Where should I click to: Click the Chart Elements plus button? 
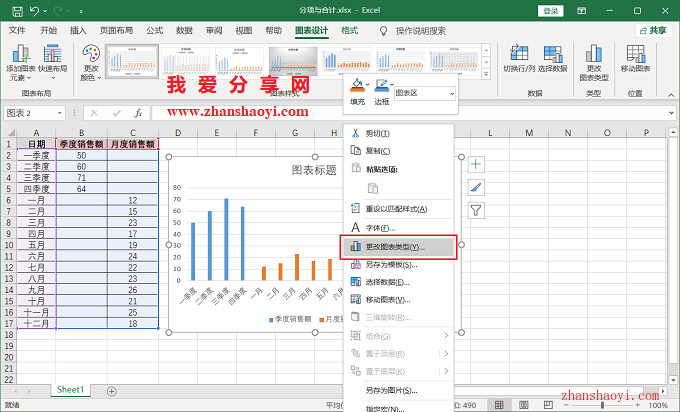476,164
